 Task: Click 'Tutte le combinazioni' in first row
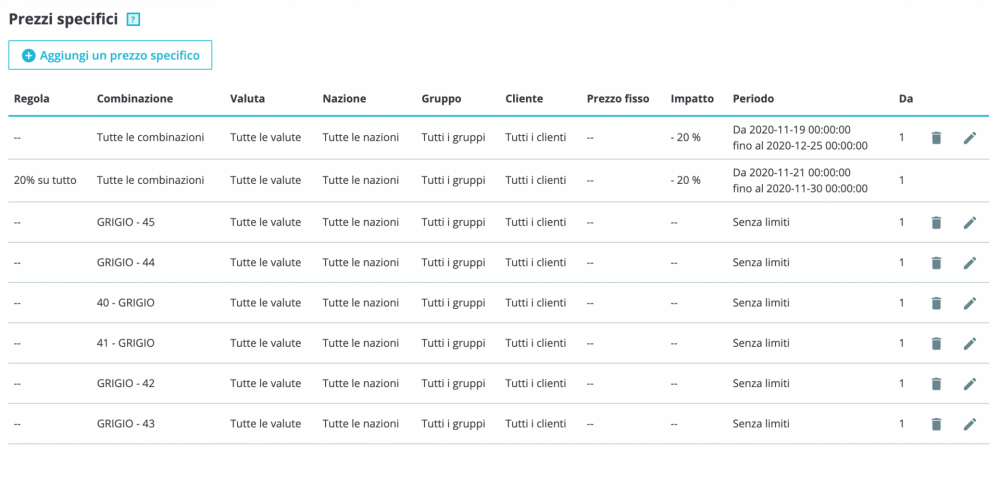point(151,138)
